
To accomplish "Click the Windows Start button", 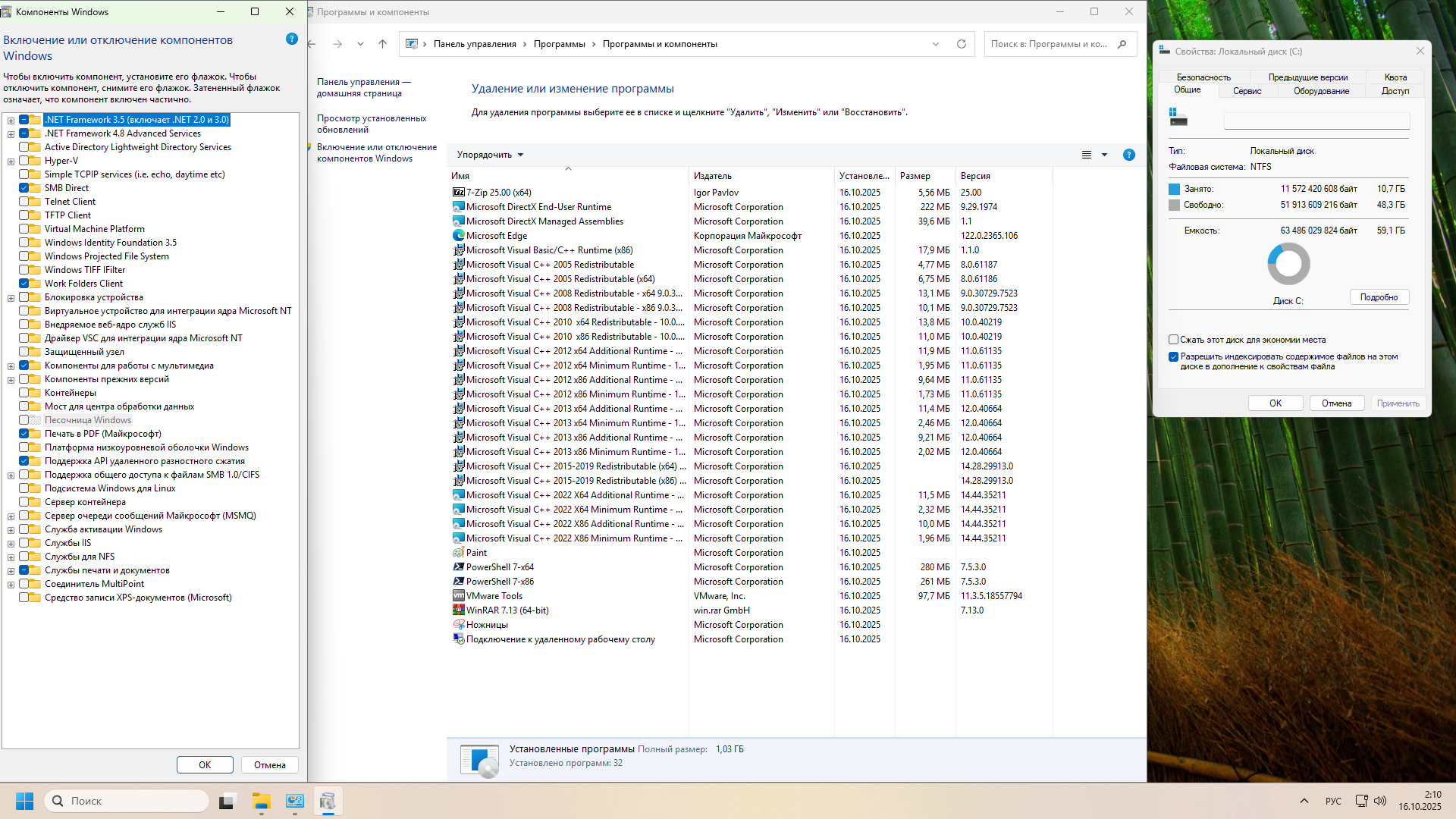I will tap(24, 801).
